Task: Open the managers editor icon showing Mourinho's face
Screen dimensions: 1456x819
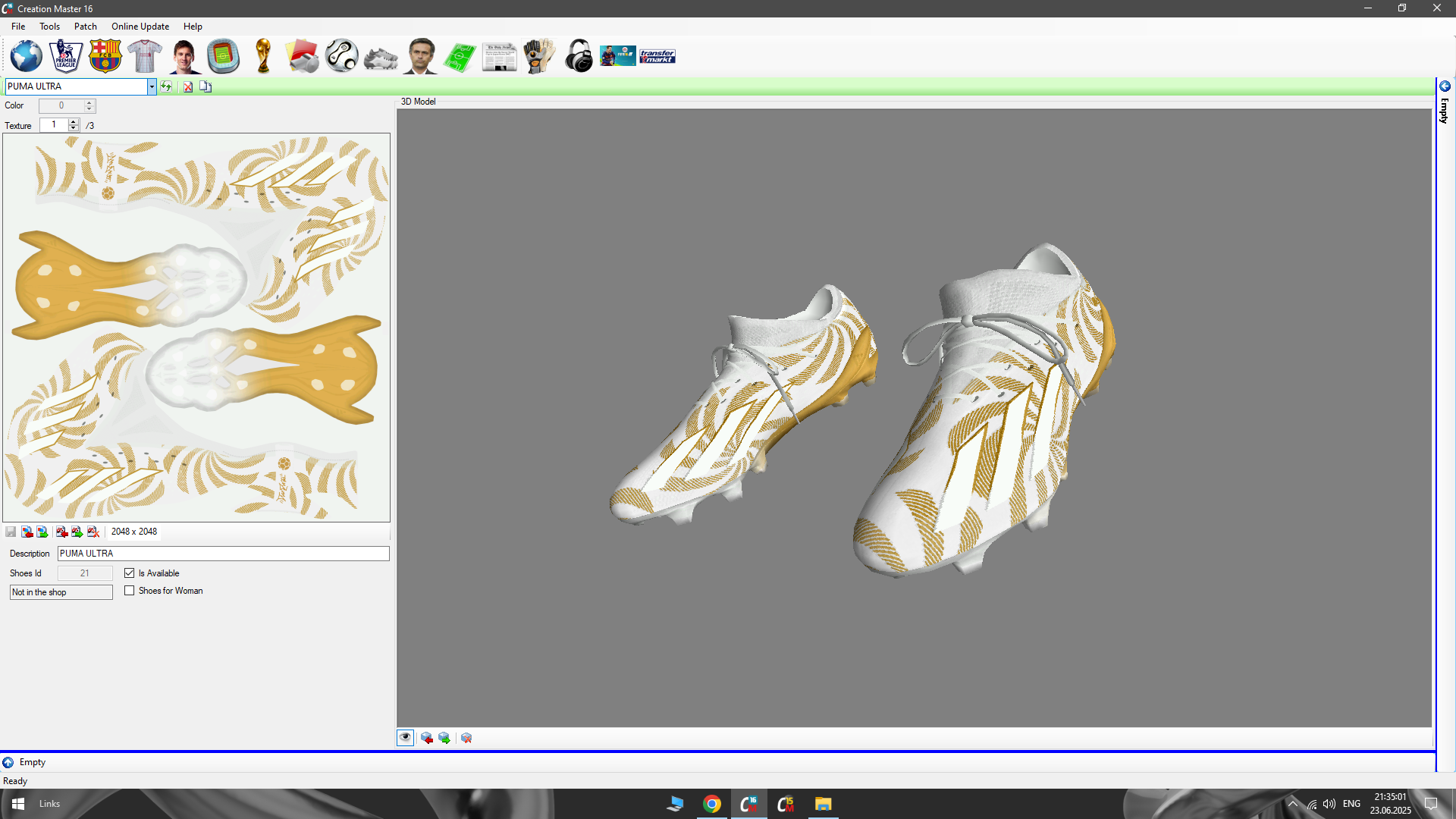Action: [421, 56]
